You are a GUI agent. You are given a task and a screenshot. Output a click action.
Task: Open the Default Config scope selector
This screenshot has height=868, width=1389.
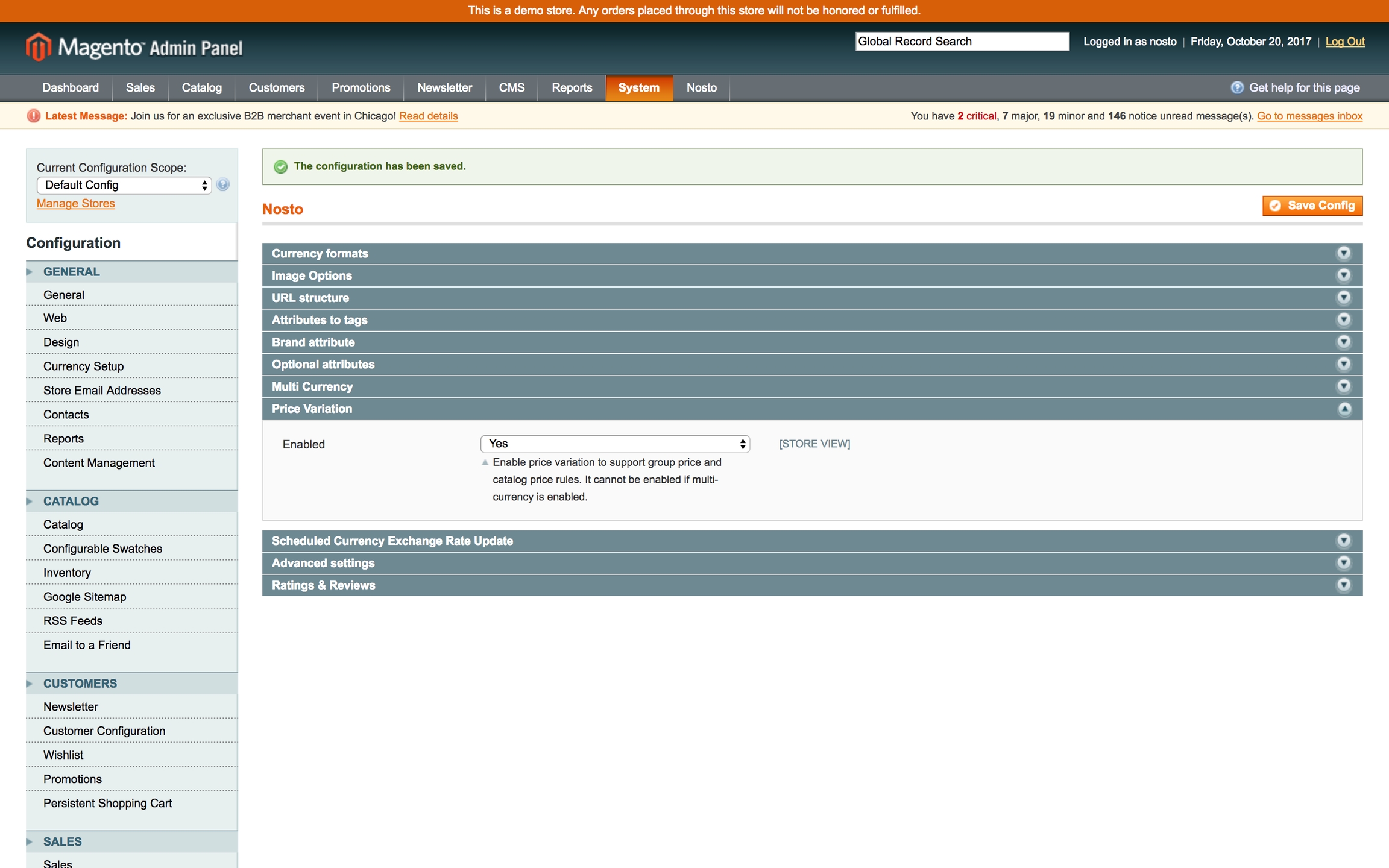click(x=124, y=186)
